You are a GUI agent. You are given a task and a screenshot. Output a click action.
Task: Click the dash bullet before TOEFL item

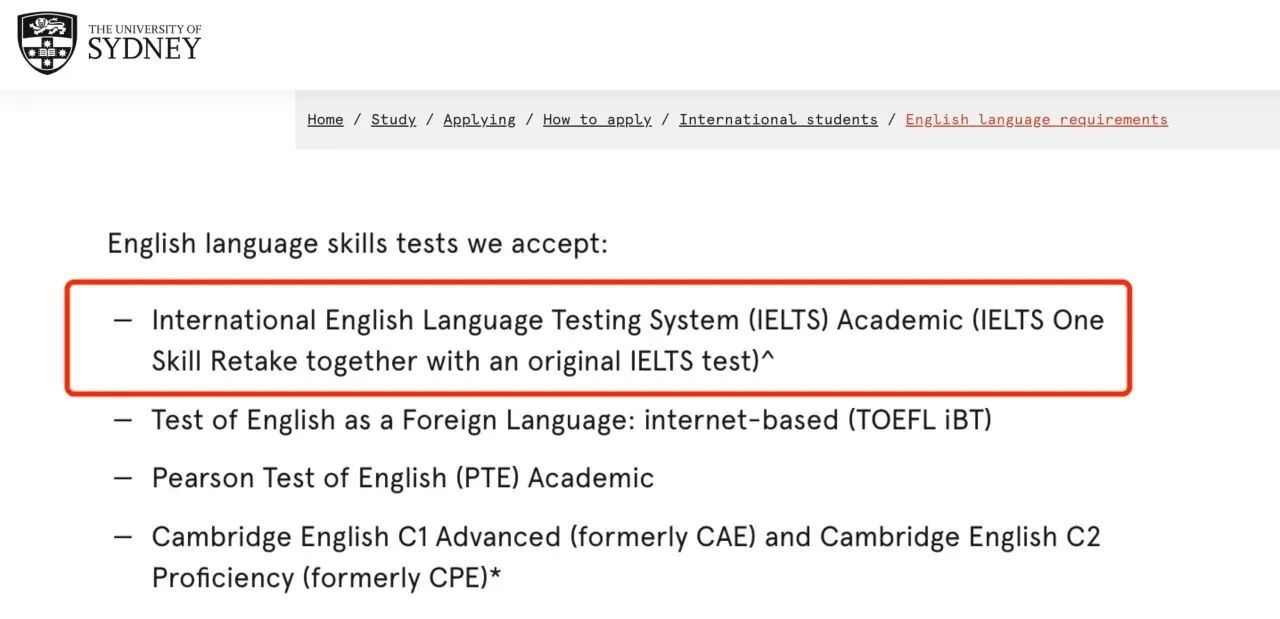click(122, 420)
